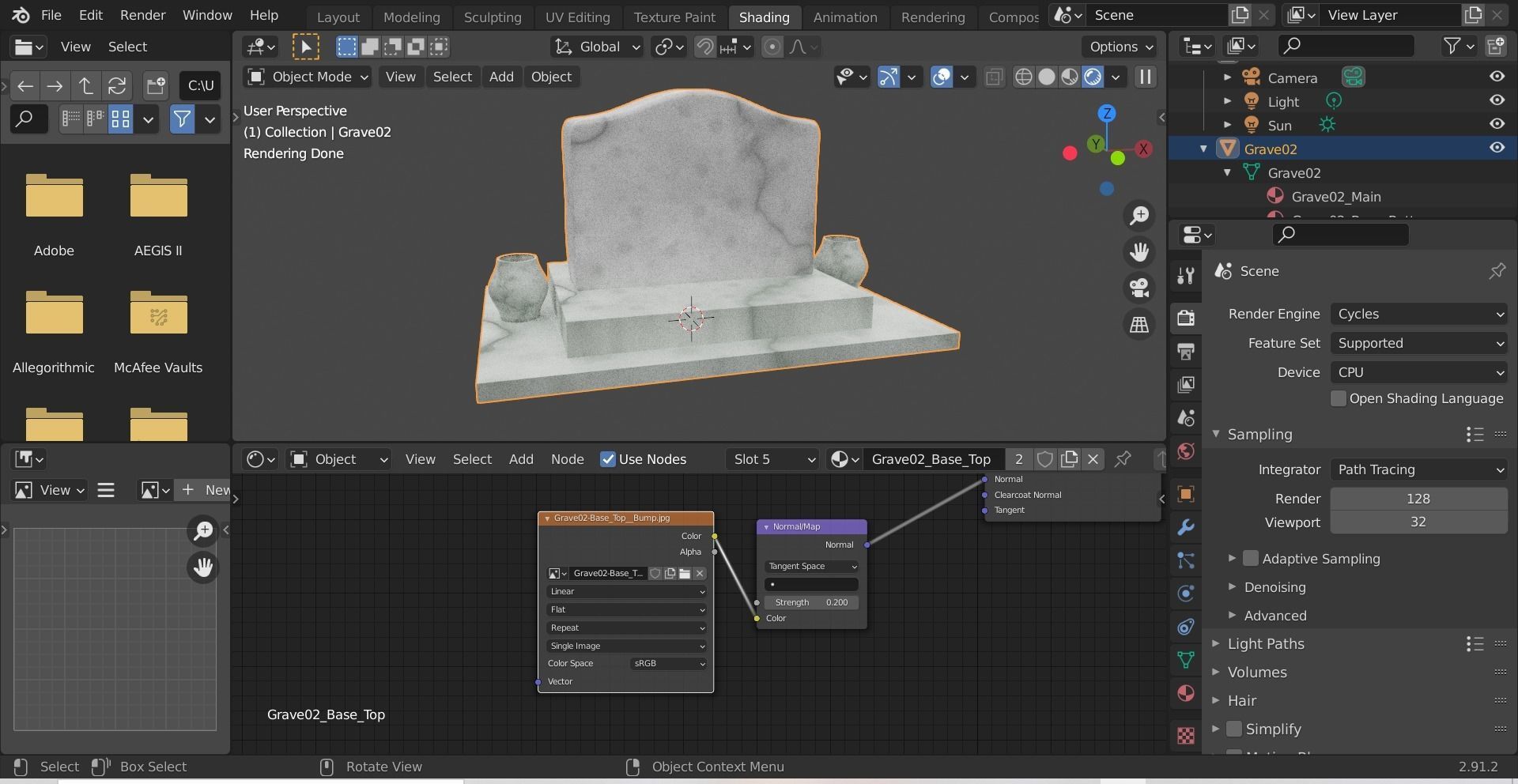Adjust the Normal Map Strength slider

coord(811,602)
